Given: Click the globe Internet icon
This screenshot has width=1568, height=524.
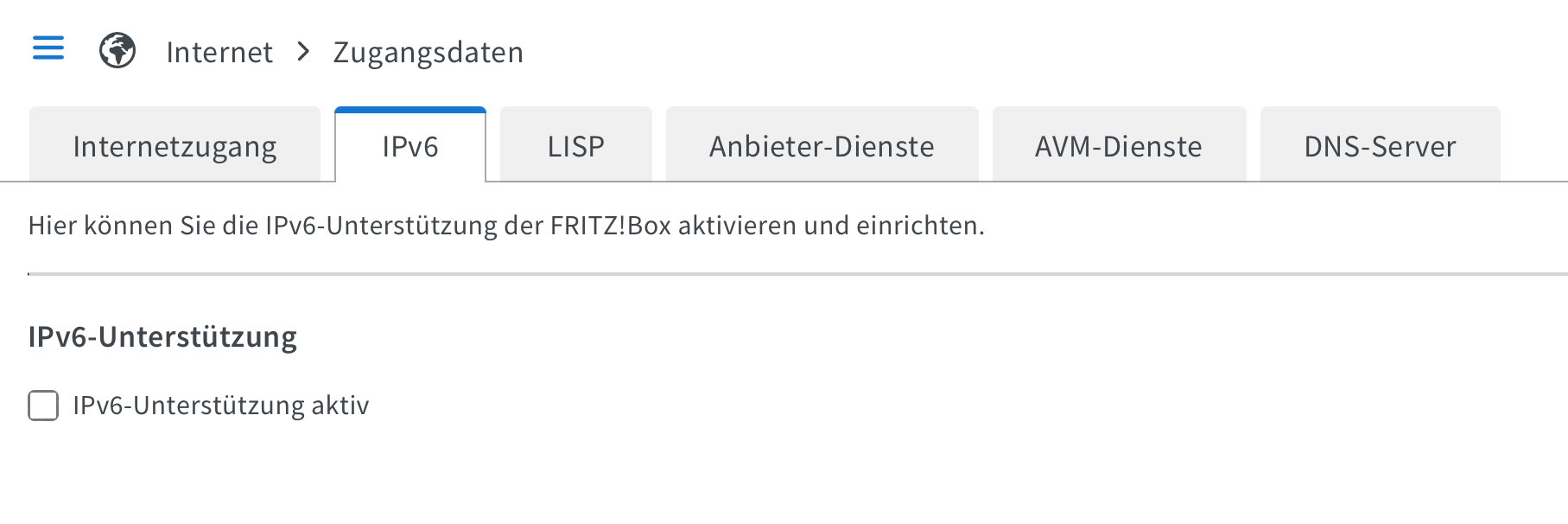Looking at the screenshot, I should 117,50.
